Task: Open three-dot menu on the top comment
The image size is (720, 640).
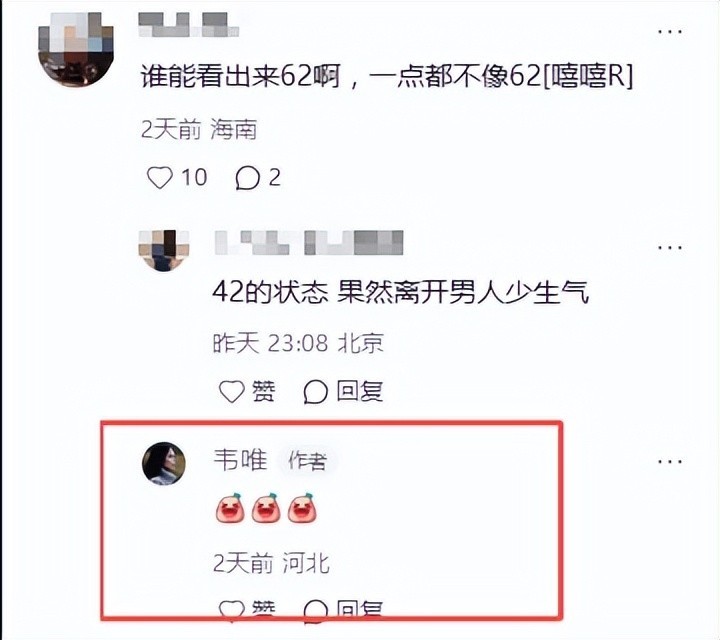Action: 669,32
